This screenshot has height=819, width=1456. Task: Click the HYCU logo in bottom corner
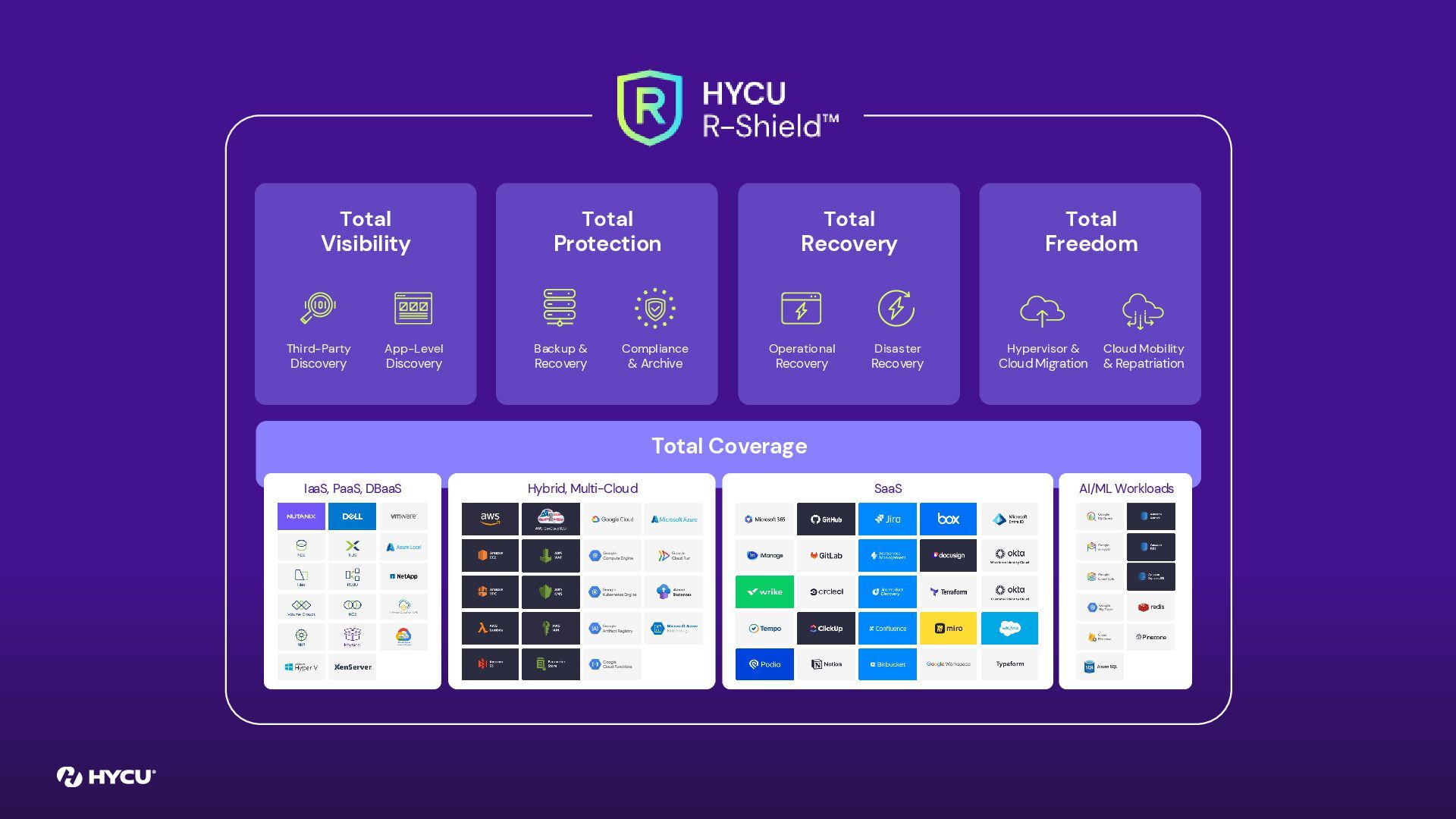[x=106, y=777]
